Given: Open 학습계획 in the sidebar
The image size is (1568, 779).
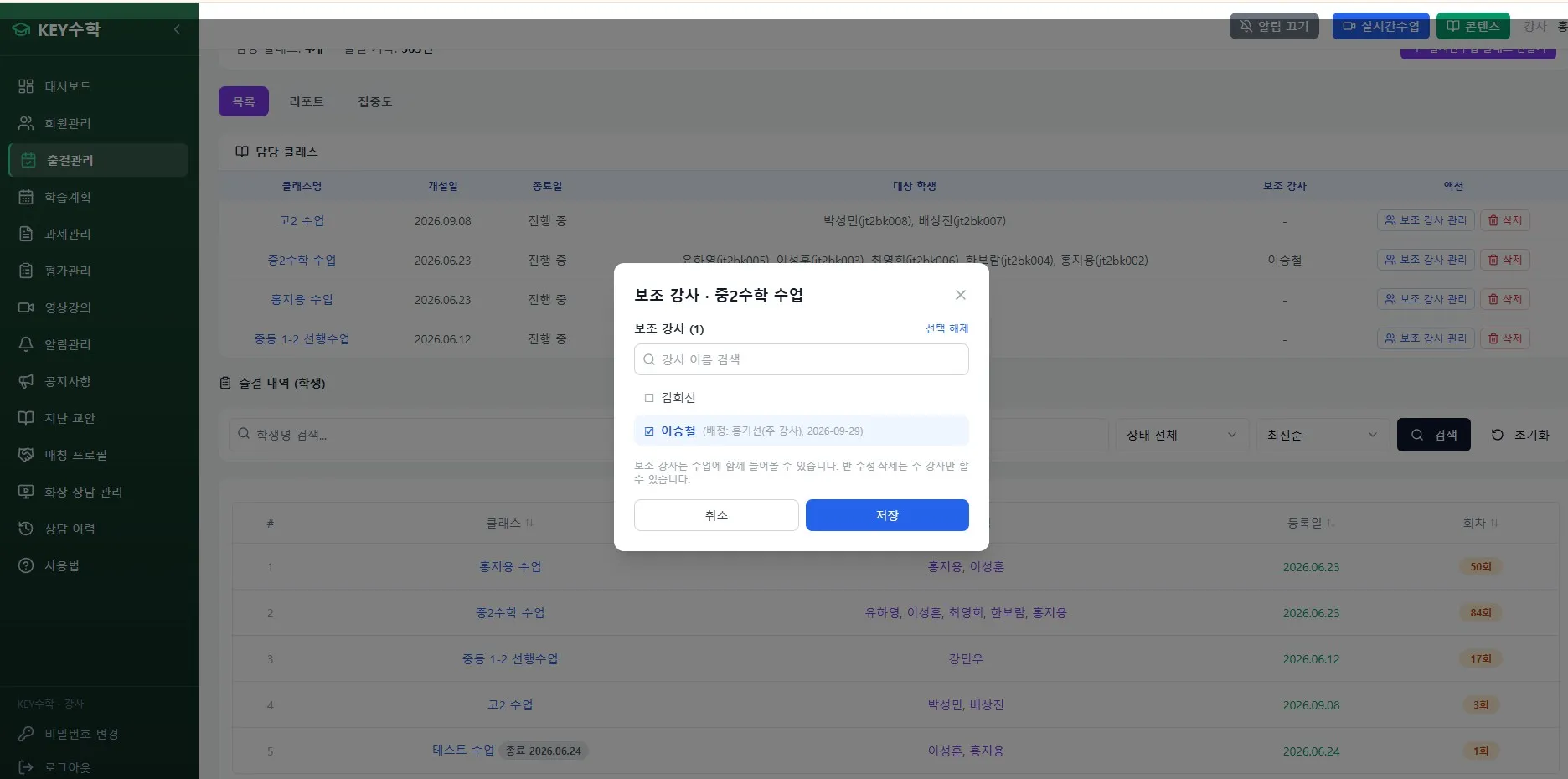Looking at the screenshot, I should (97, 197).
